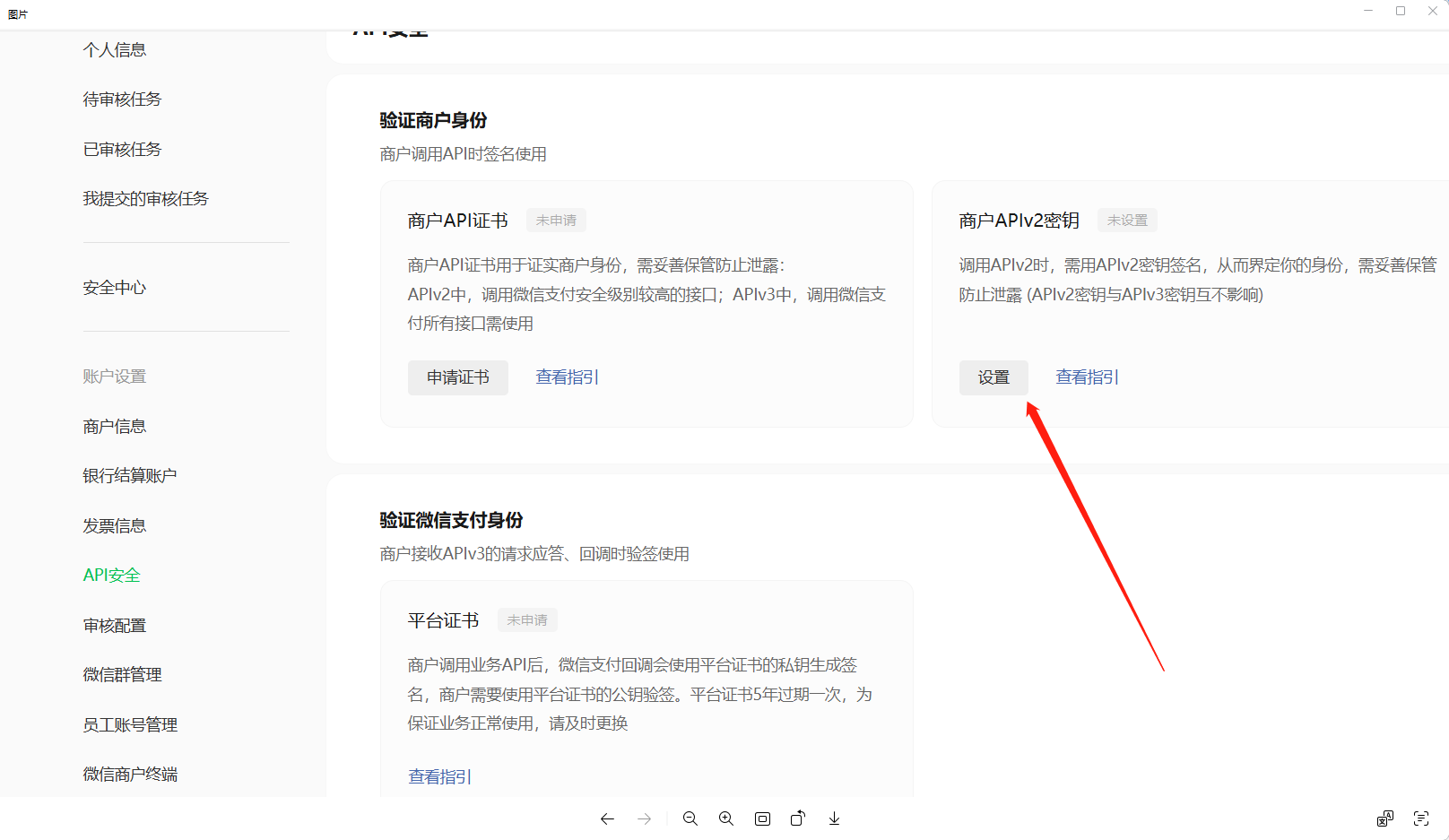Image resolution: width=1449 pixels, height=840 pixels.
Task: Go to the previous image
Action: coord(607,818)
